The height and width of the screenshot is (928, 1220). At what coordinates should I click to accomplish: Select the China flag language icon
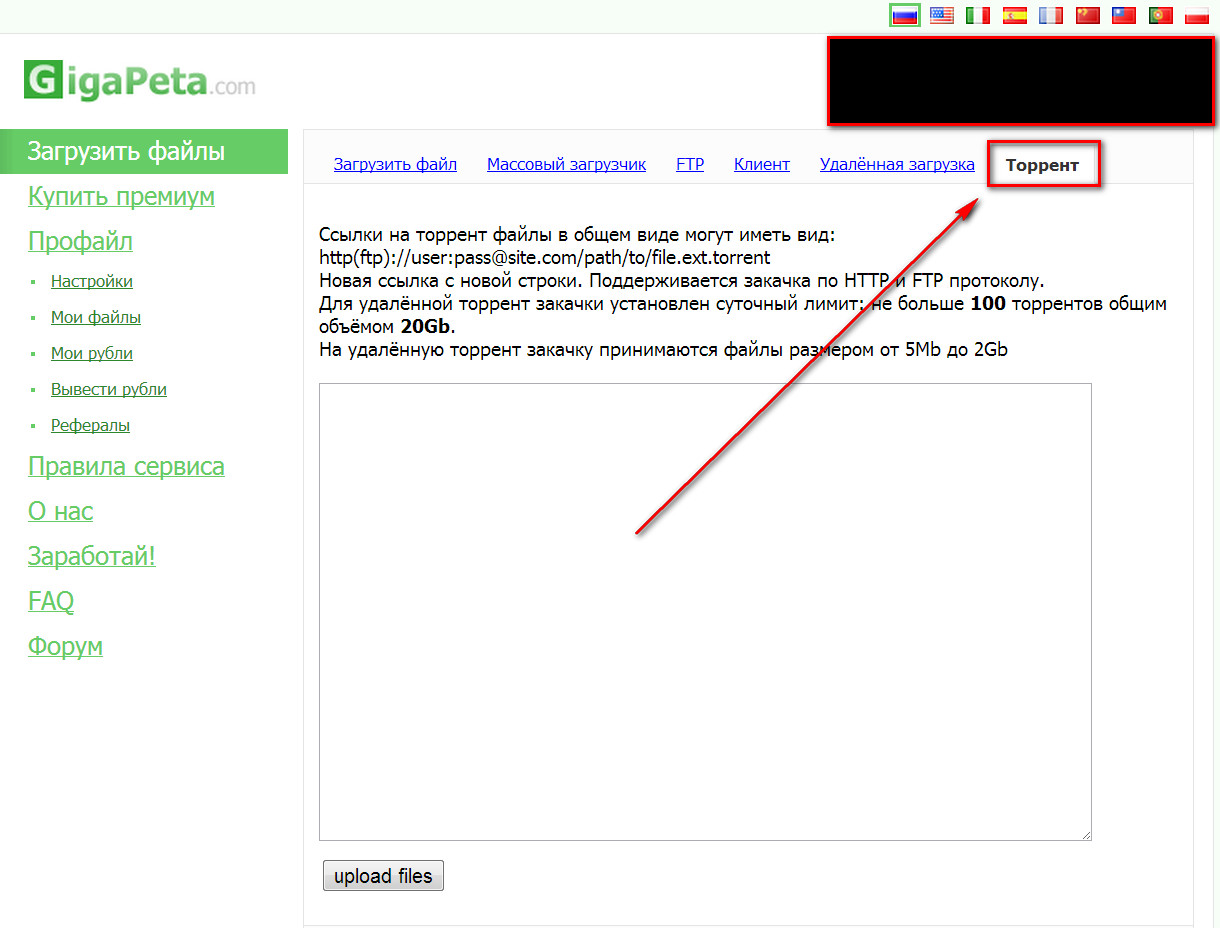click(1087, 15)
